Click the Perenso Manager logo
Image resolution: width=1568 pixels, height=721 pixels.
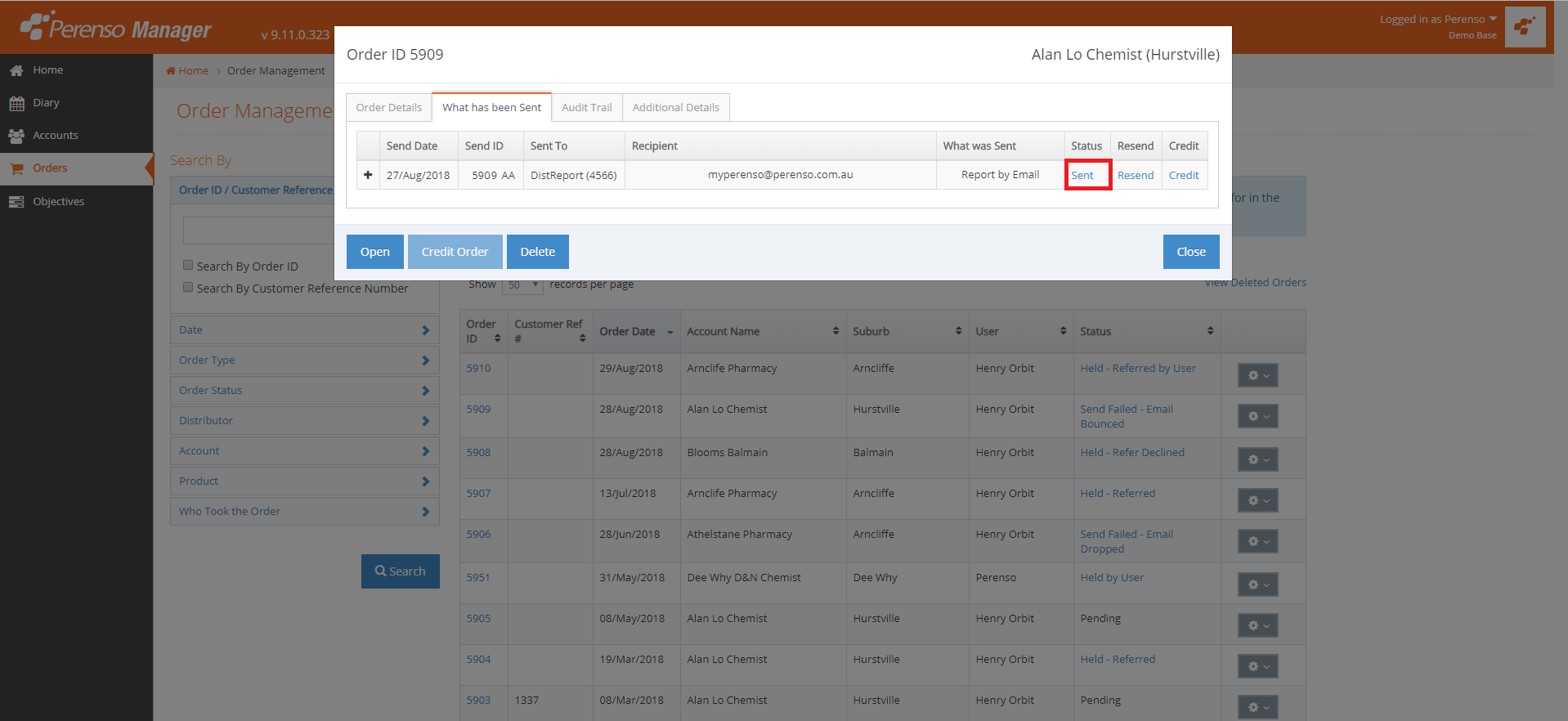115,27
